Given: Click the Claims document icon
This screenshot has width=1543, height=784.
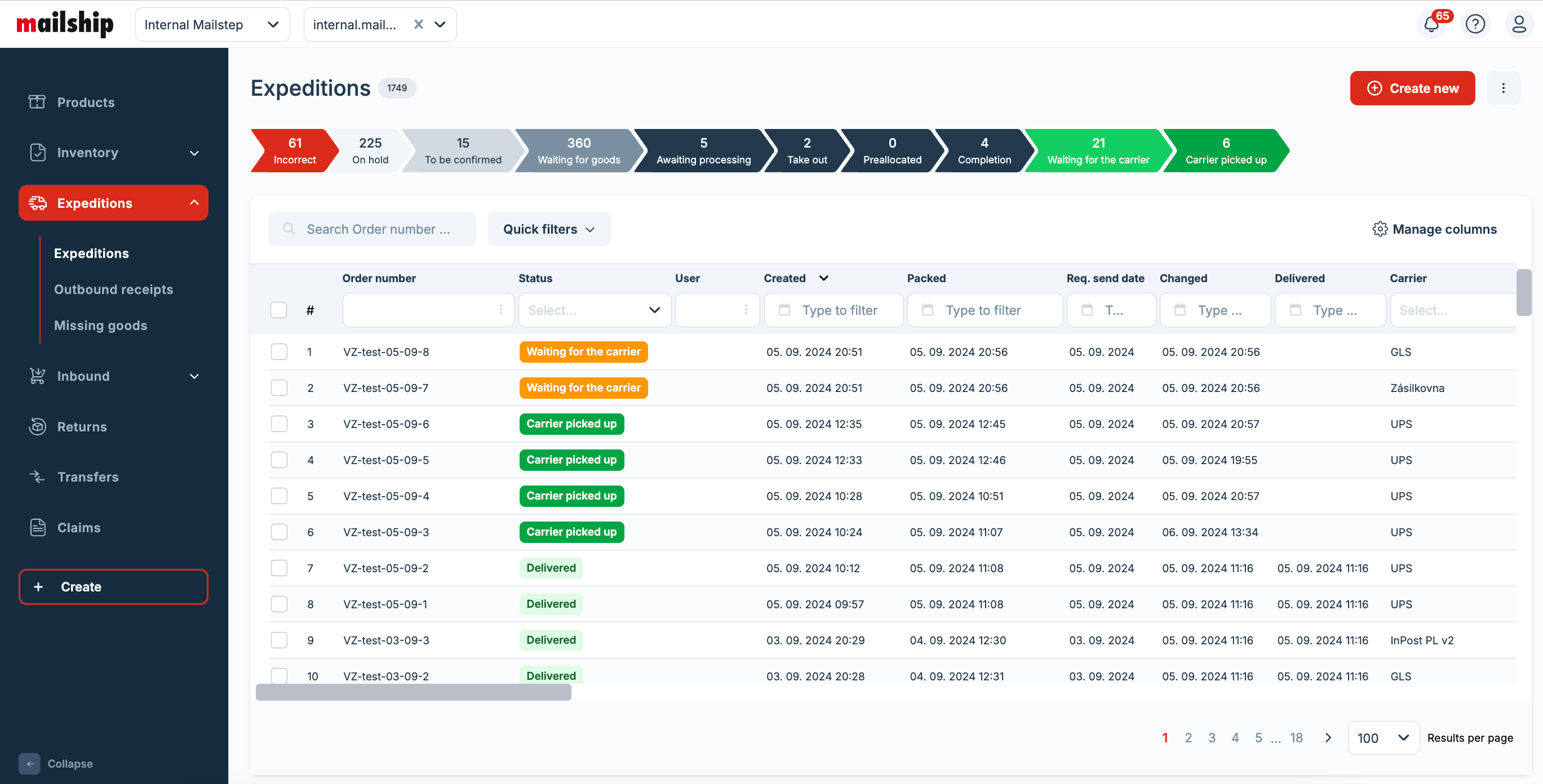Looking at the screenshot, I should click(37, 527).
